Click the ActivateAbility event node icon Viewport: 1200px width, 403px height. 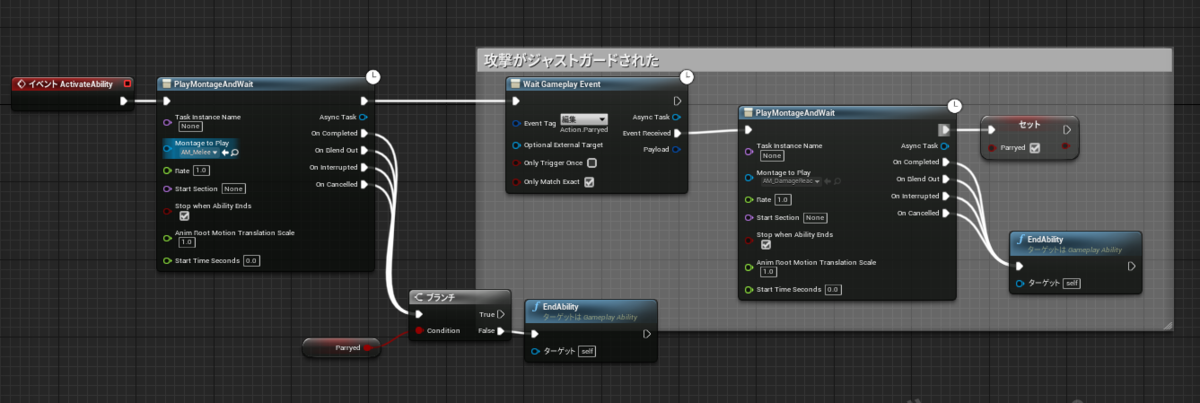click(21, 84)
